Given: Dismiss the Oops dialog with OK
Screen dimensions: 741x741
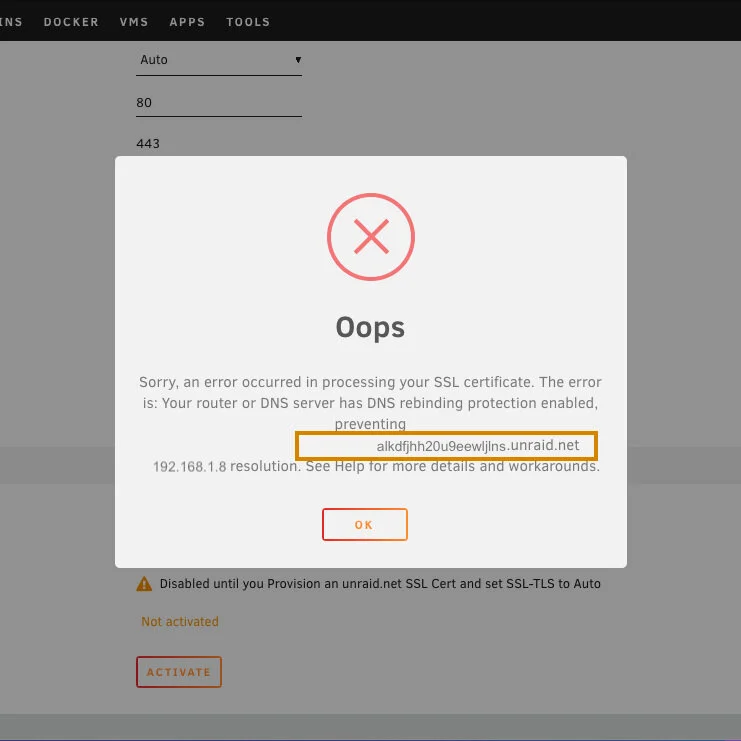Looking at the screenshot, I should pos(364,524).
